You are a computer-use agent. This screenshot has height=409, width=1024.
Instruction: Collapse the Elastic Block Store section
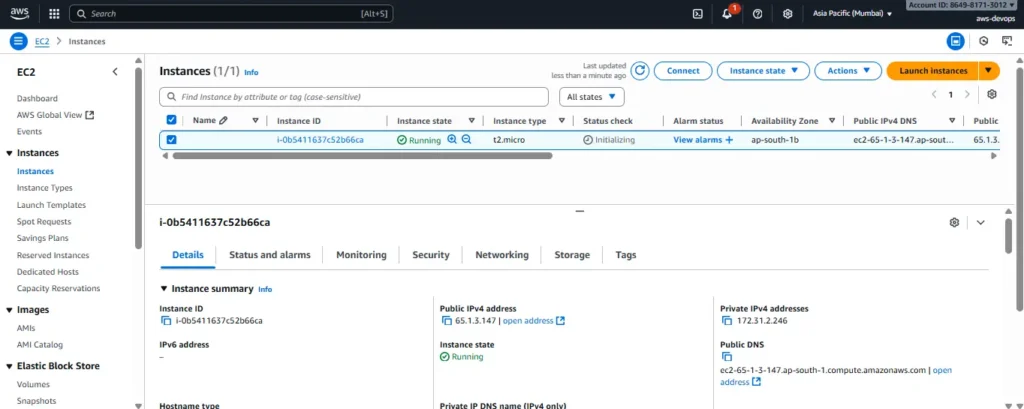click(9, 366)
